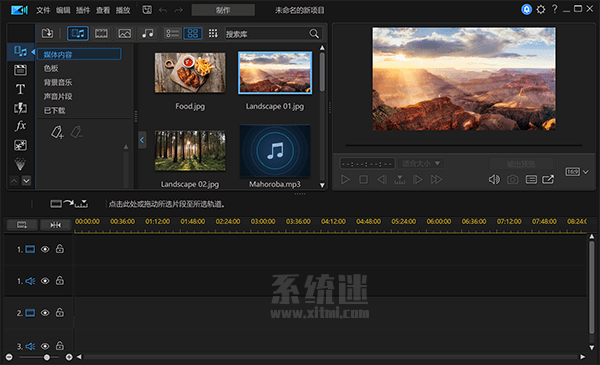The image size is (600, 365).
Task: Select 背景音乐 in the media list
Action: 58,82
